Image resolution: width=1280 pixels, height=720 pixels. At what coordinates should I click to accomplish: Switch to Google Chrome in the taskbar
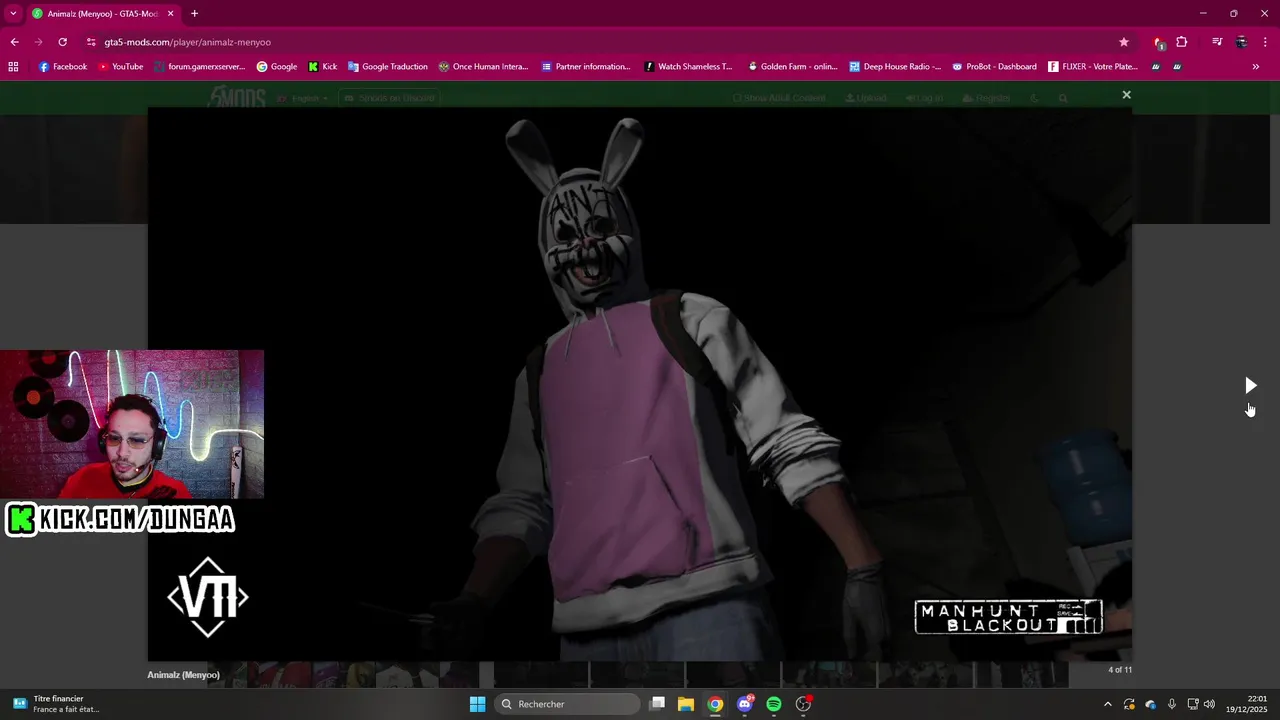[715, 704]
